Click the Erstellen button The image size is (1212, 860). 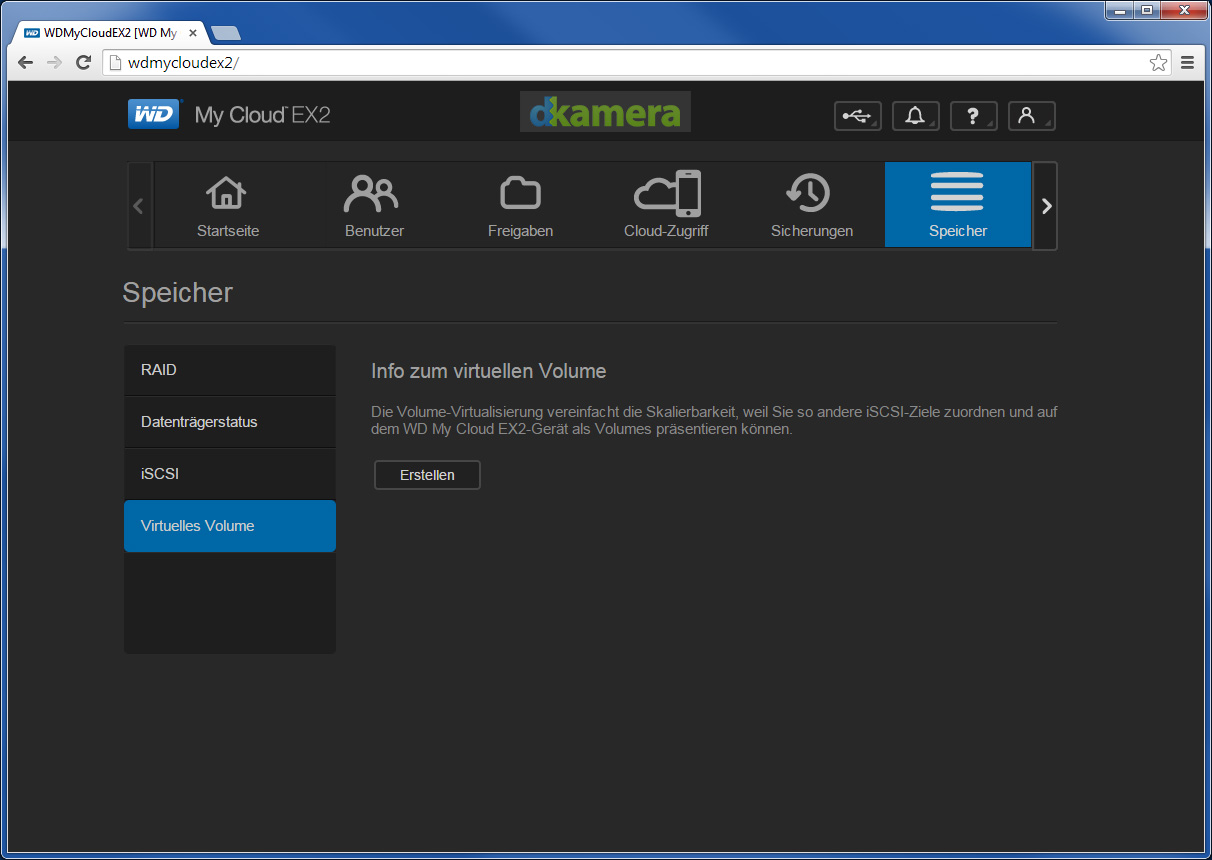coord(427,475)
